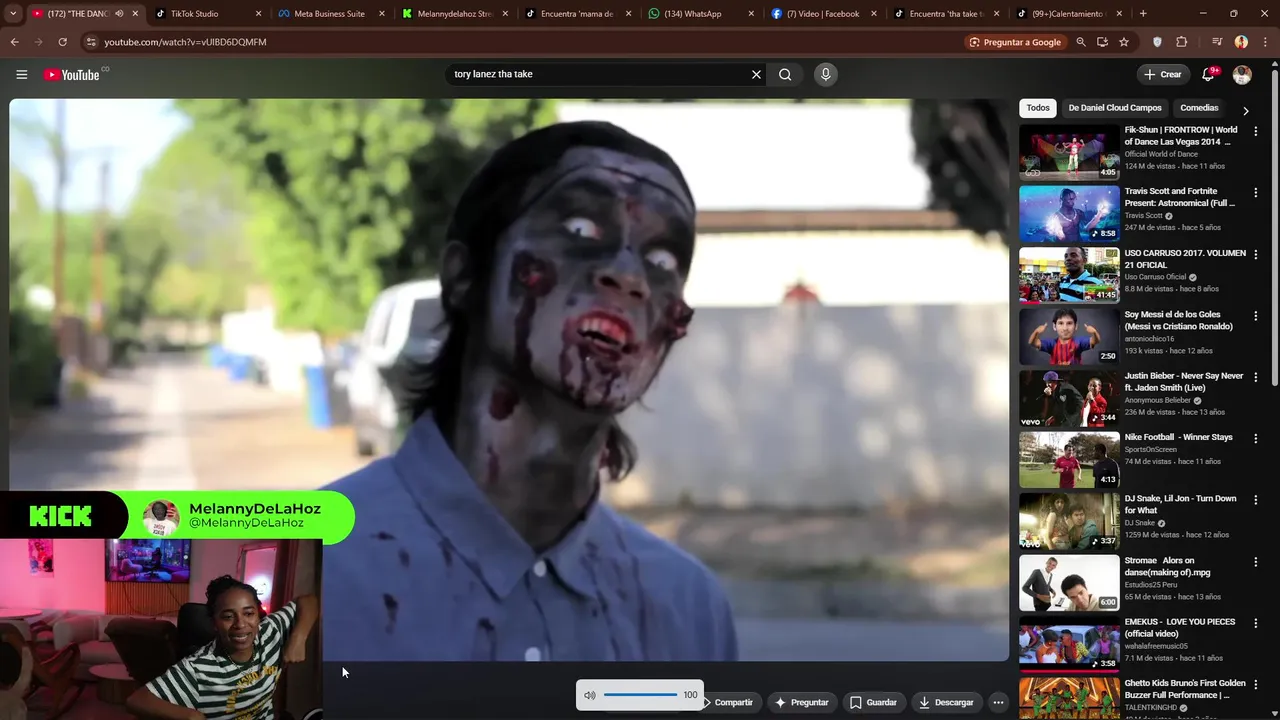Screen dimensions: 1280x720
Task: Open a new browser tab
Action: click(1143, 14)
